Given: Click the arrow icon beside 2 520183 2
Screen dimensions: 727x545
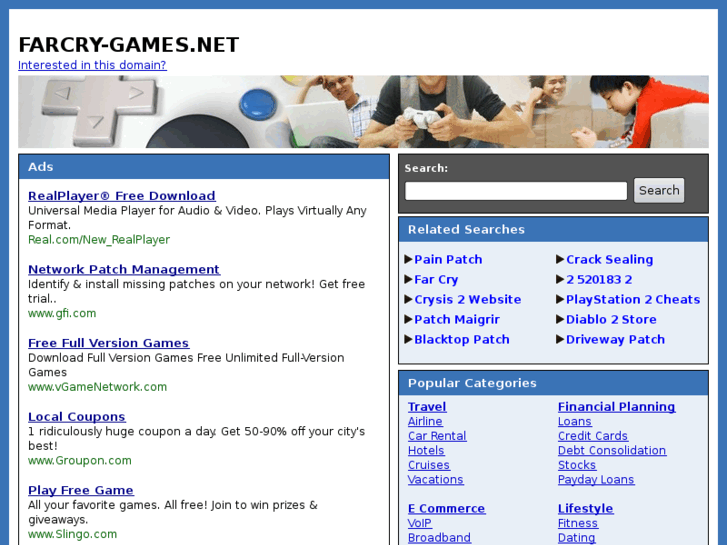Looking at the screenshot, I should coord(560,279).
